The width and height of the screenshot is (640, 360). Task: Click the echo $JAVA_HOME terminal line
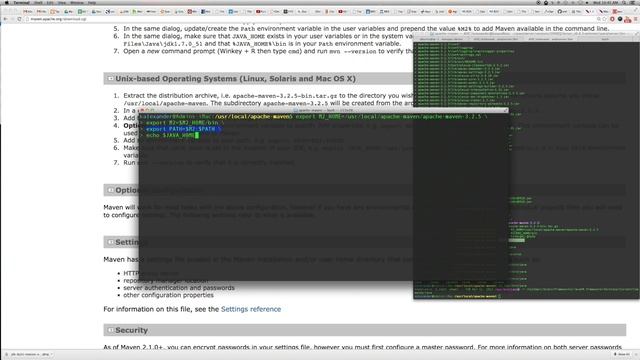tap(170, 135)
